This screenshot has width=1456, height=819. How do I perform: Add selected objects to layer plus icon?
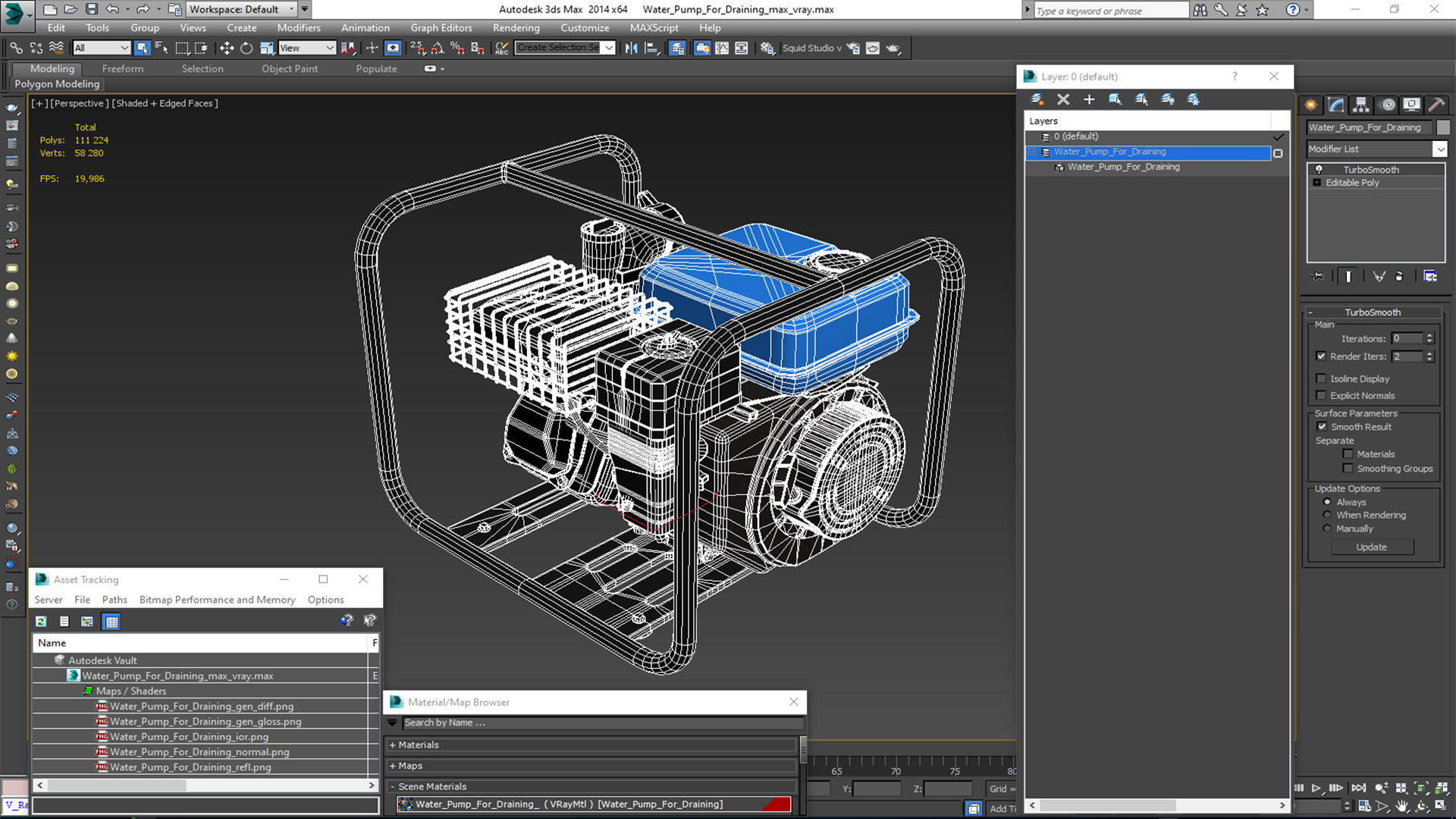tap(1089, 99)
